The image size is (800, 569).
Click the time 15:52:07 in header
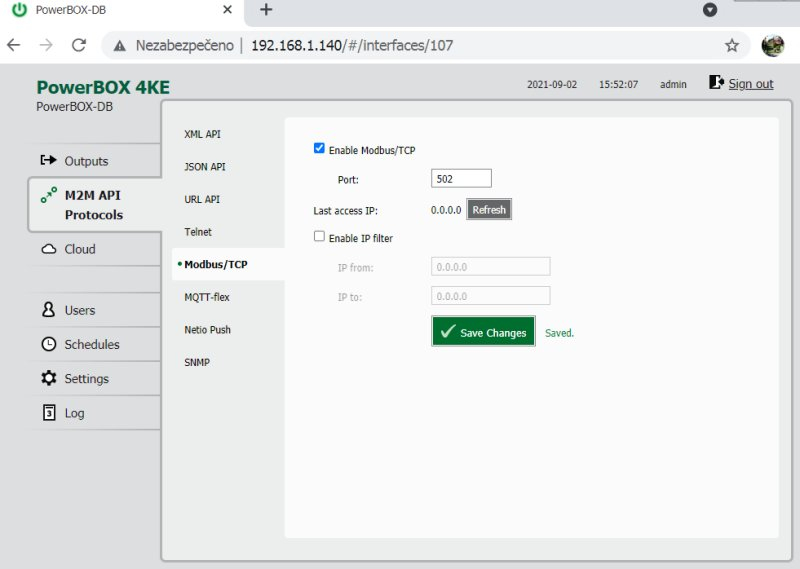[x=618, y=84]
